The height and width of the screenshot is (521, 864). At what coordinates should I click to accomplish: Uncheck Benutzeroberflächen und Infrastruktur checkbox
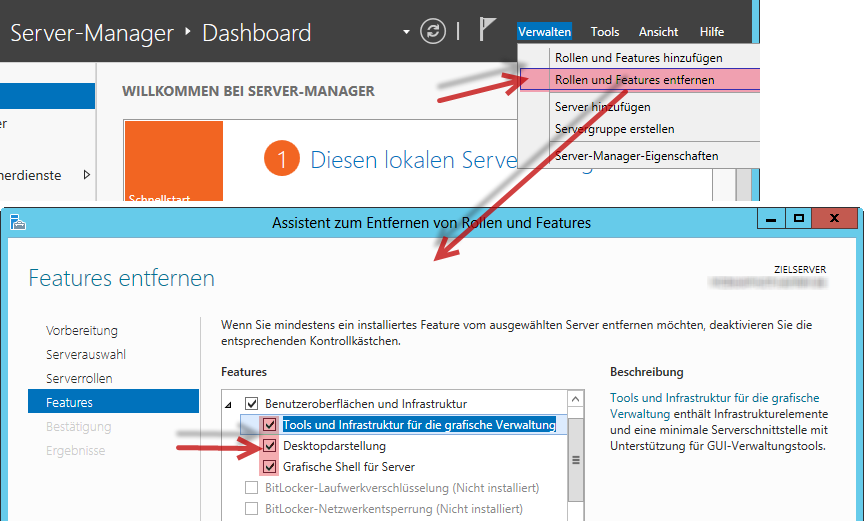pos(251,404)
